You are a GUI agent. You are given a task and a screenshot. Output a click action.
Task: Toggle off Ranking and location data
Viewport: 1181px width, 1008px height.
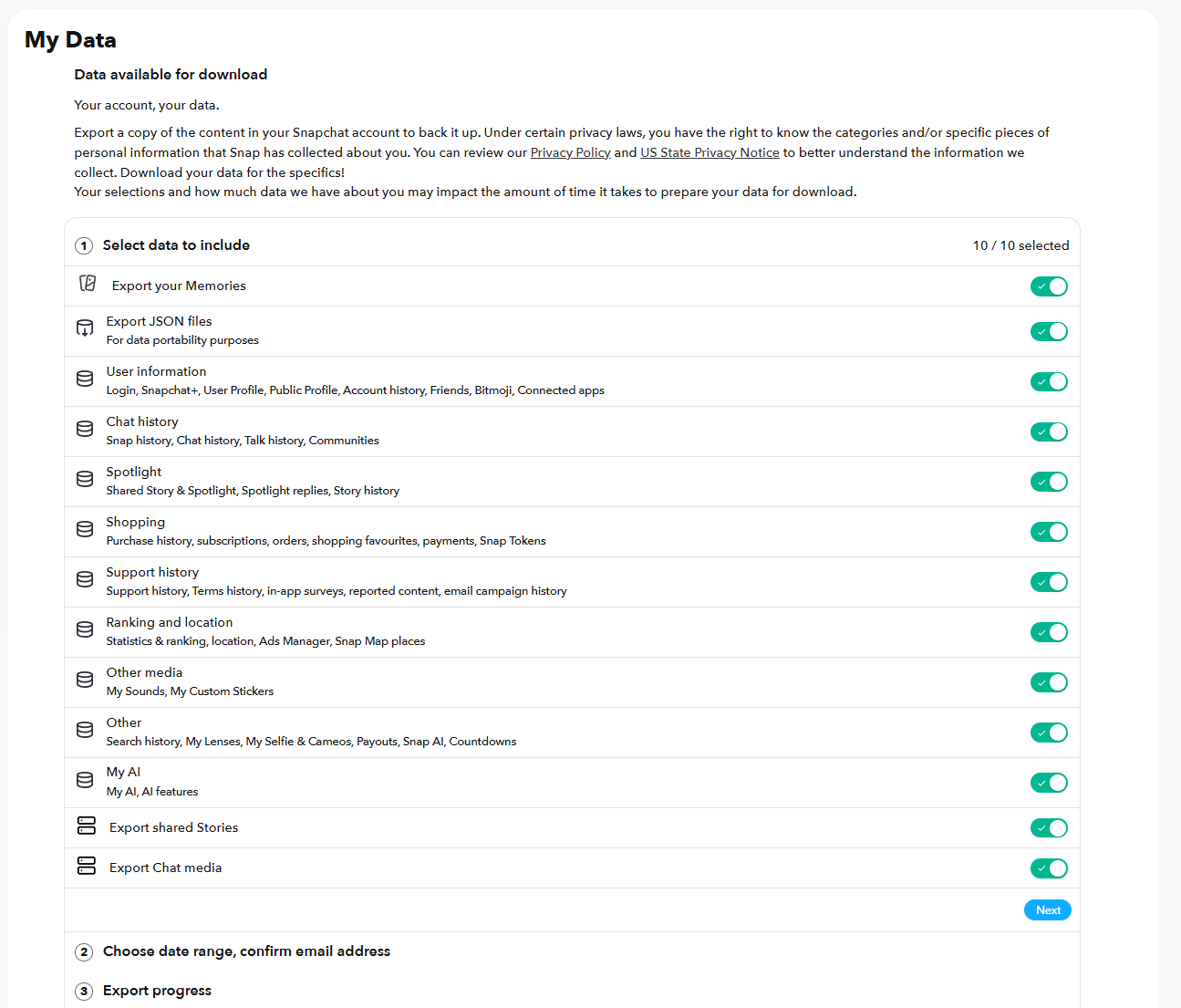tap(1049, 632)
